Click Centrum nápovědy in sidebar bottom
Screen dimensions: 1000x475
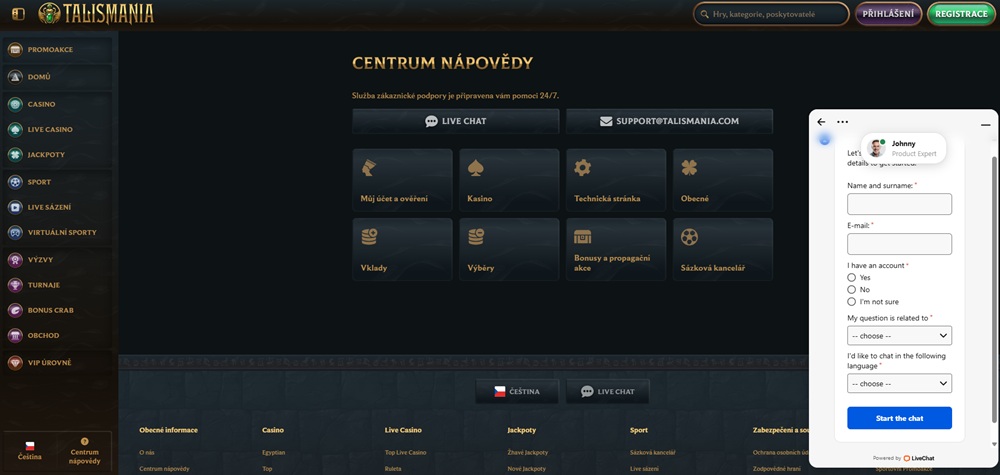point(84,450)
